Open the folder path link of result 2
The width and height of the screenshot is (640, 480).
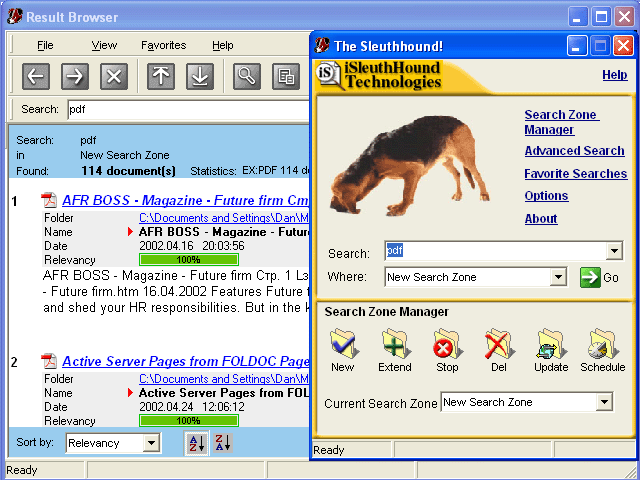pyautogui.click(x=224, y=379)
